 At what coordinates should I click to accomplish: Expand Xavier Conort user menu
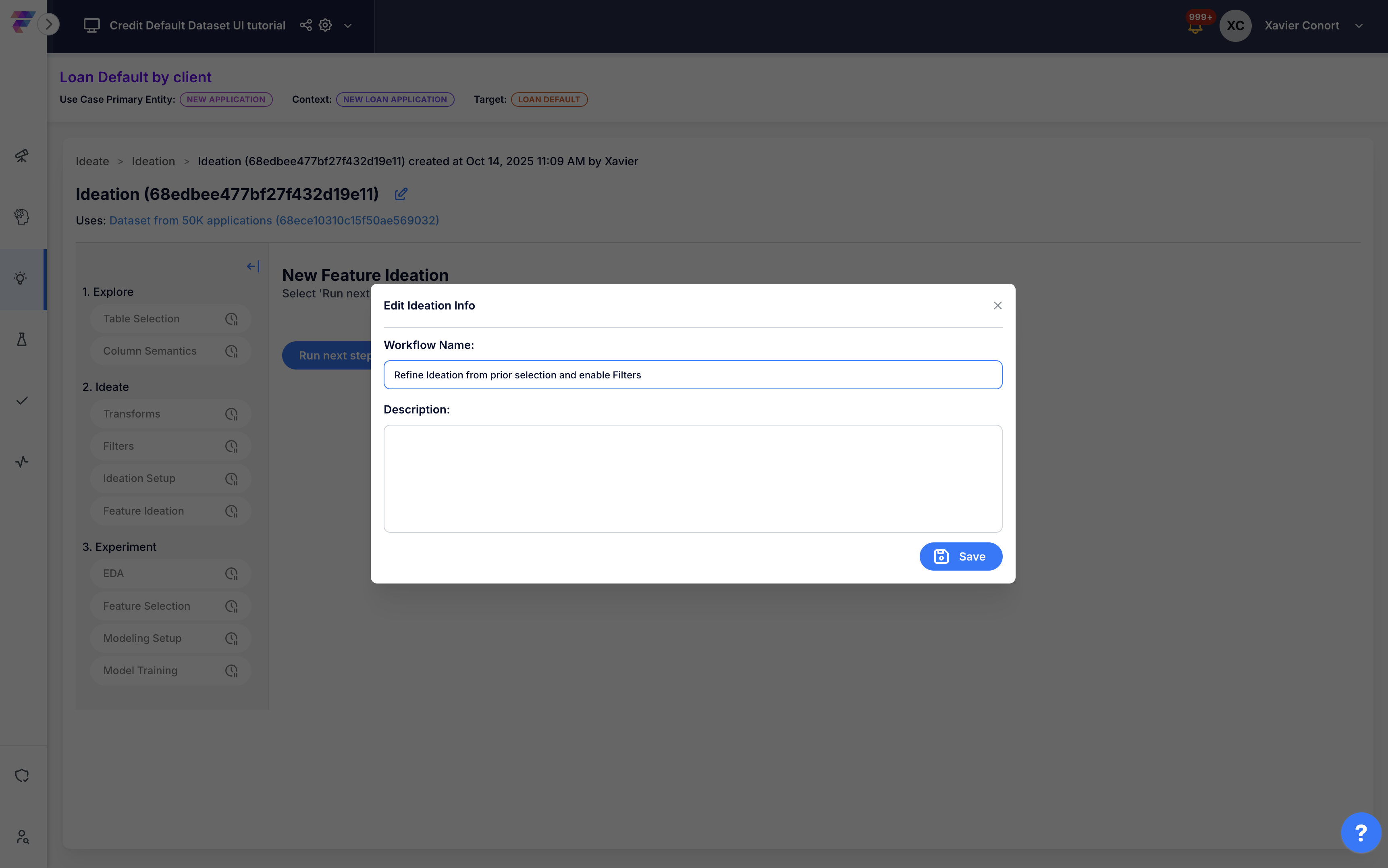[x=1359, y=26]
